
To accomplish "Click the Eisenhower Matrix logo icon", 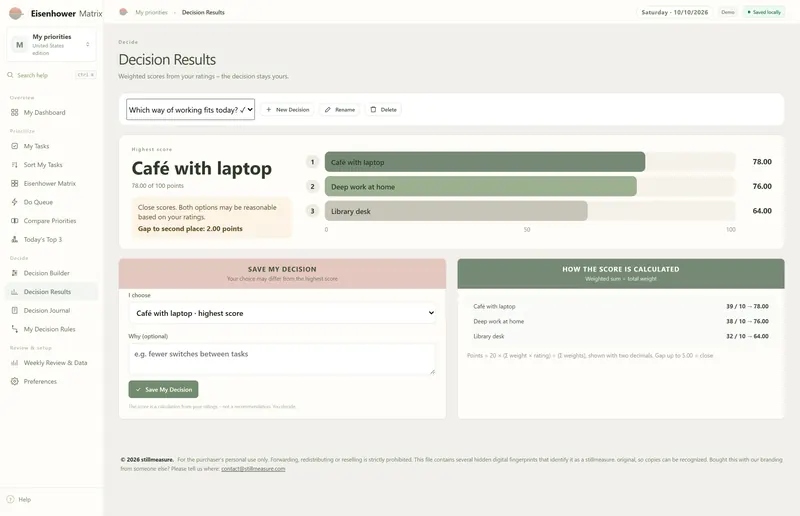I will coord(16,13).
